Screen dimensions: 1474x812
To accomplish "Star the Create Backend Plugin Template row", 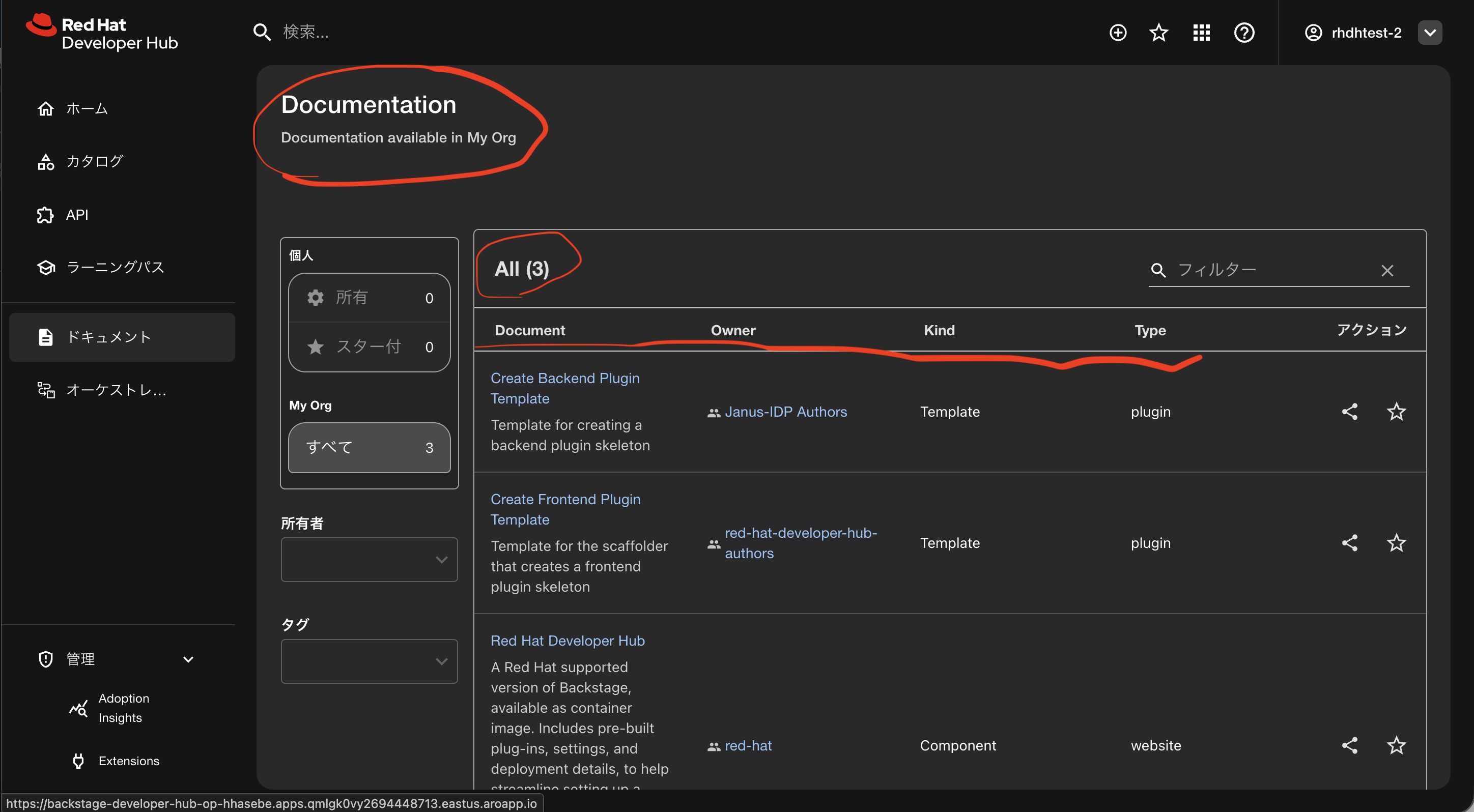I will [x=1396, y=412].
